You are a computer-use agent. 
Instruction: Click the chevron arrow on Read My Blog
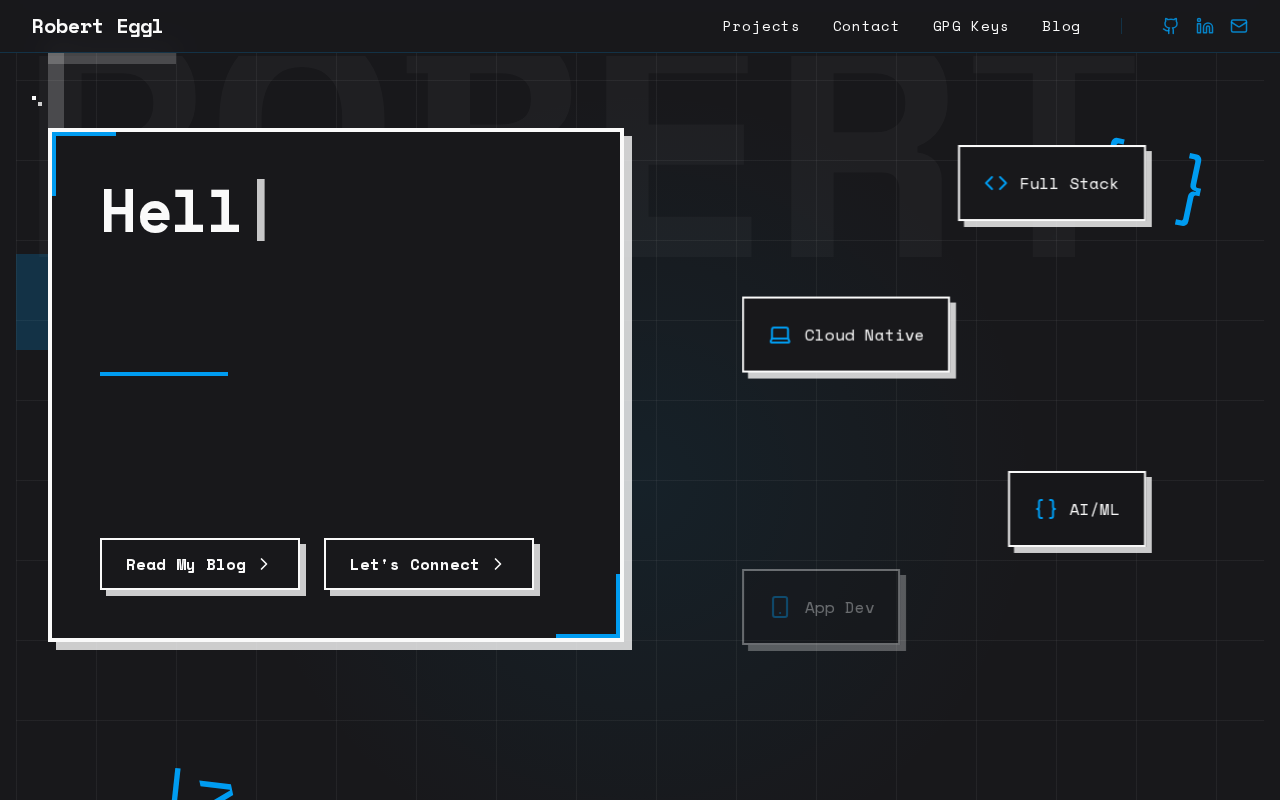[x=264, y=564]
